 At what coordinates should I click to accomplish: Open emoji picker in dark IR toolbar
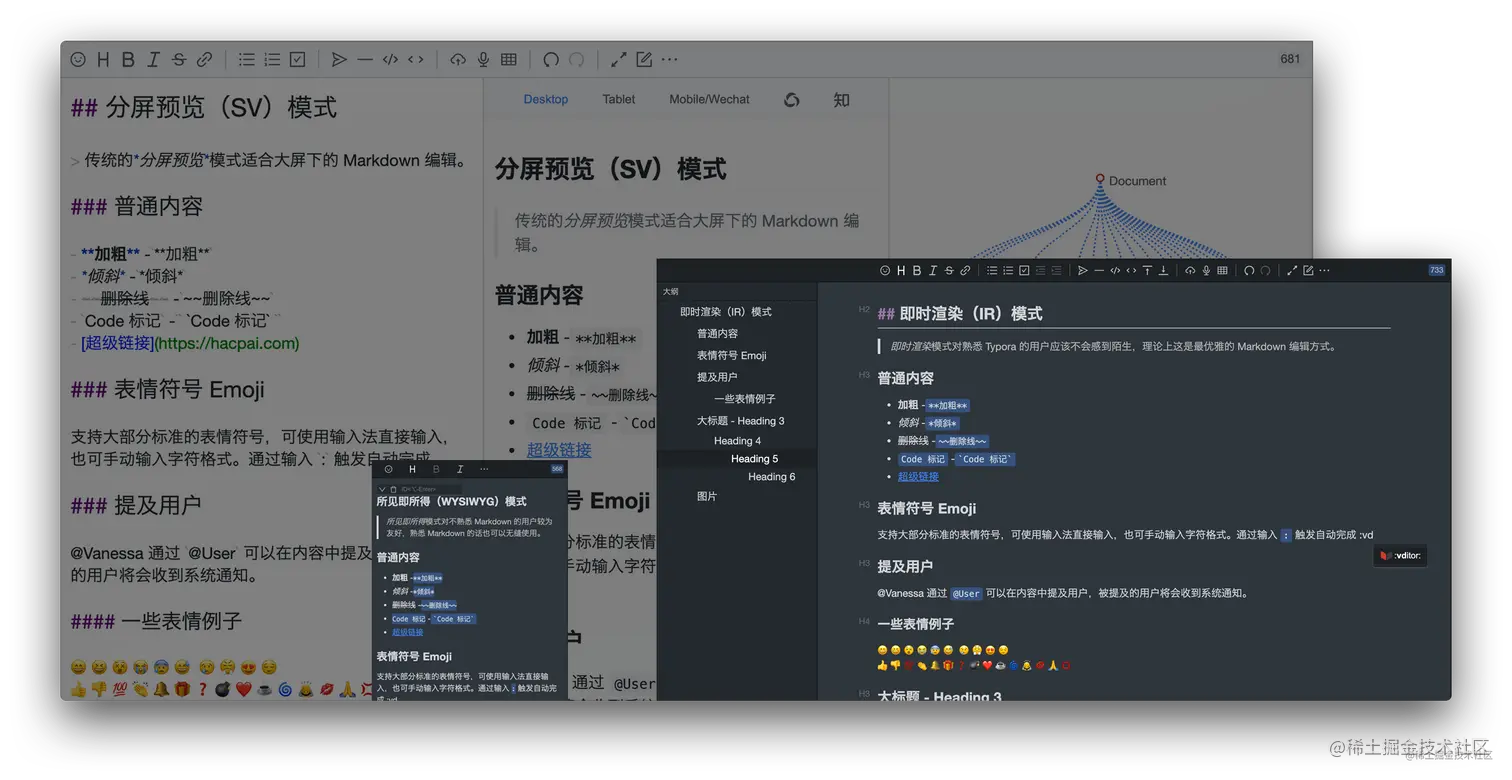click(x=884, y=270)
